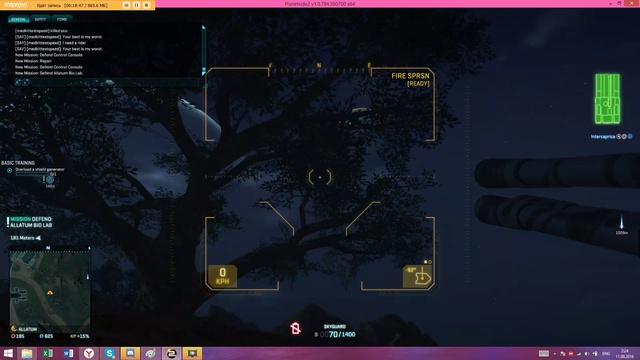Click the Overload a shield generator objective
640x360 pixels.
(x=40, y=169)
